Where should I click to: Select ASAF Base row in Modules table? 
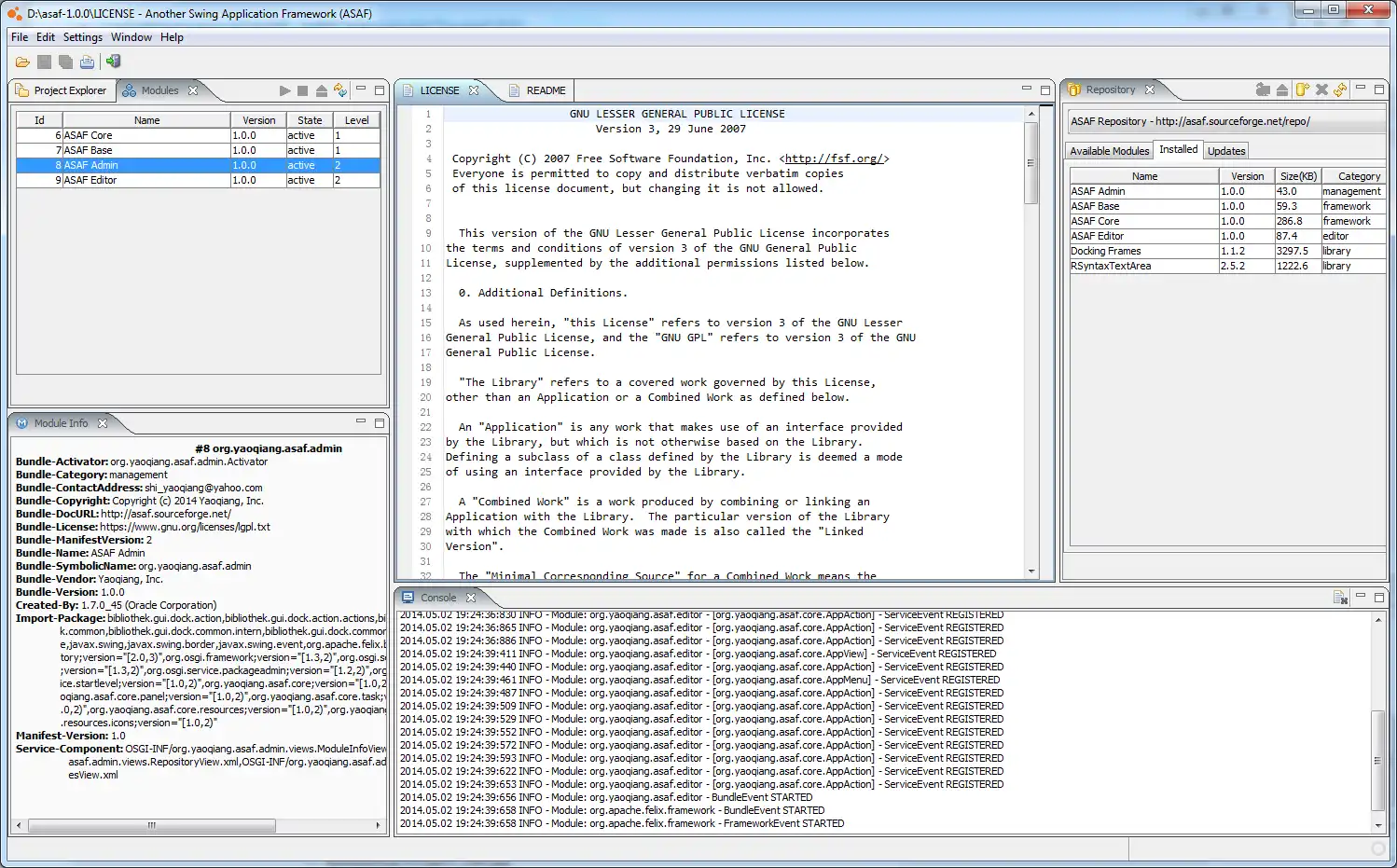coord(198,150)
